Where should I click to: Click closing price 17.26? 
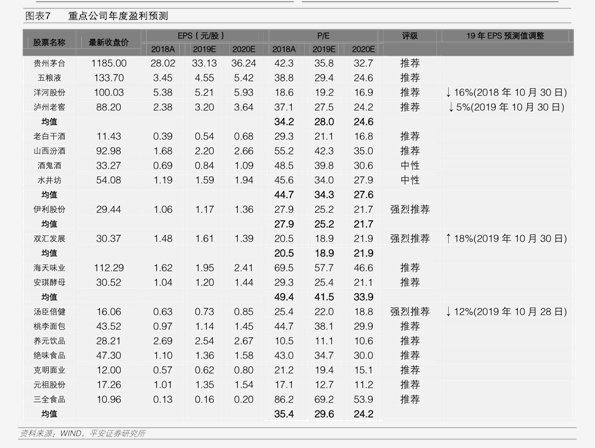coord(109,385)
